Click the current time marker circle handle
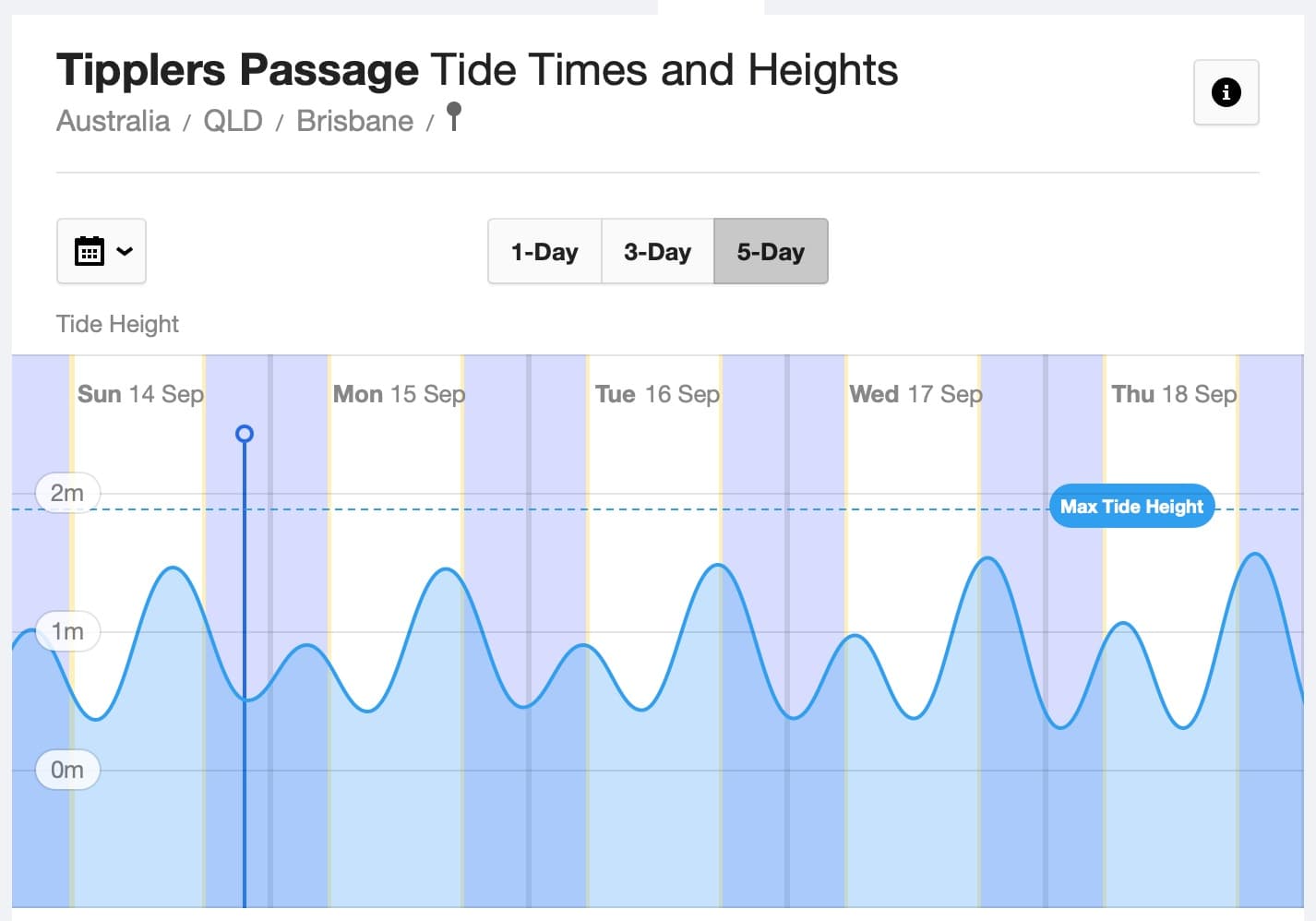 pyautogui.click(x=245, y=434)
